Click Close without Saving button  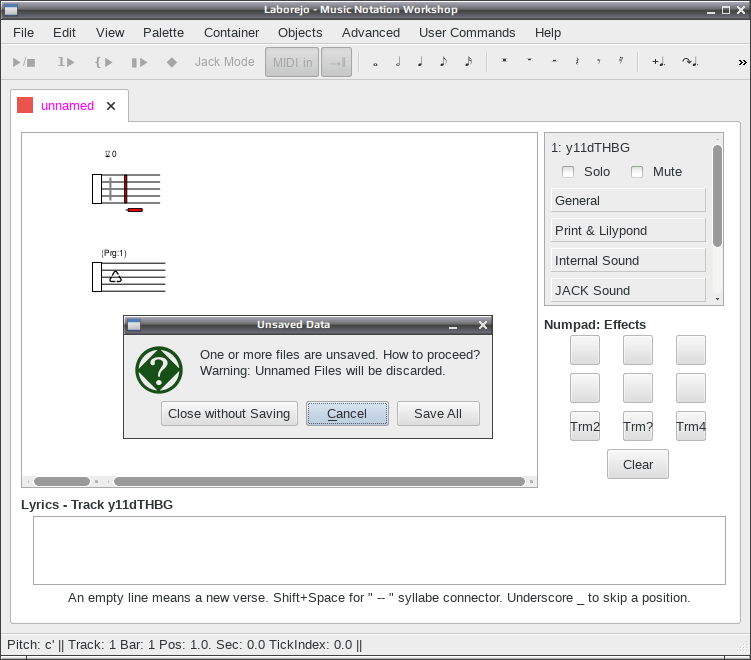[229, 413]
